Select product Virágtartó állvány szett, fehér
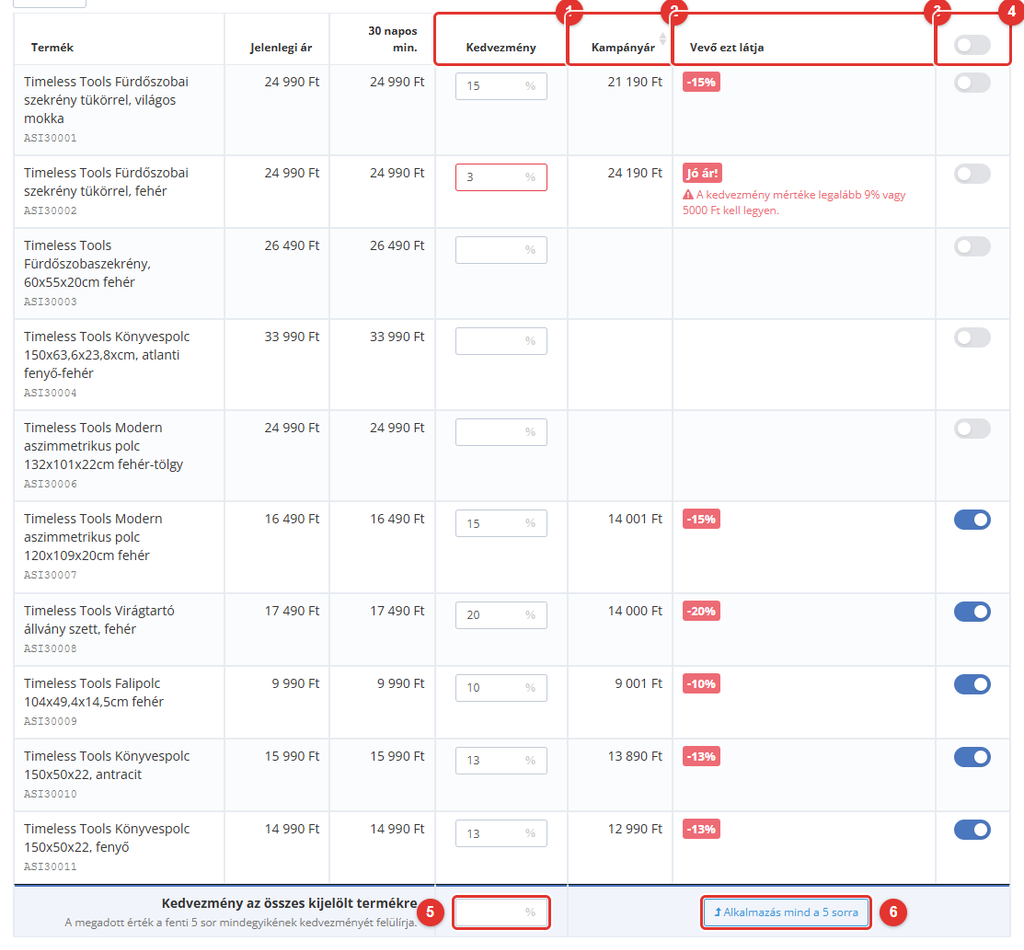The height and width of the screenshot is (950, 1024). point(99,620)
